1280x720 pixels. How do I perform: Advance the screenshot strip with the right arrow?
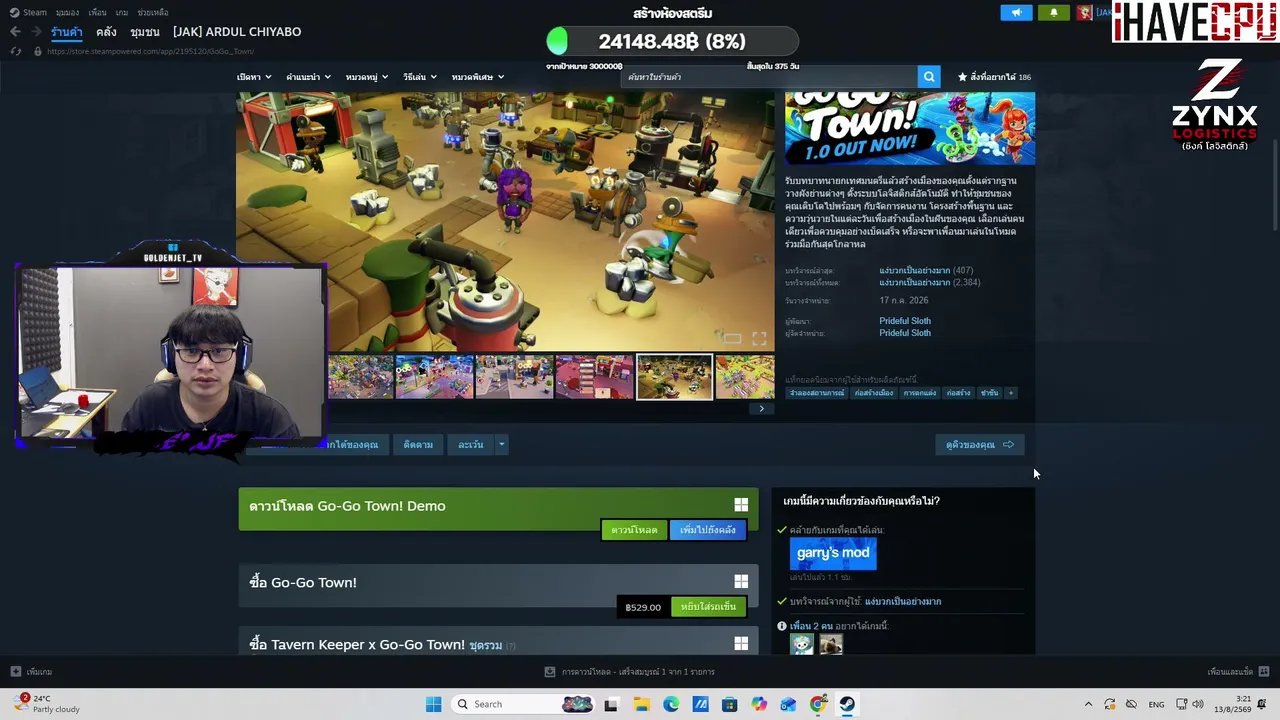(x=761, y=408)
